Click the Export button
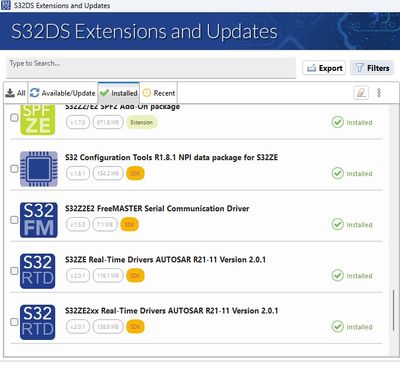The image size is (400, 385). coord(324,68)
